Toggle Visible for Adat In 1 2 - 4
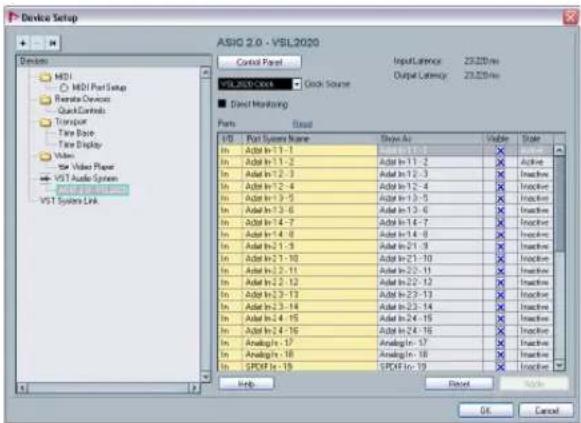The width and height of the screenshot is (581, 423). point(500,186)
